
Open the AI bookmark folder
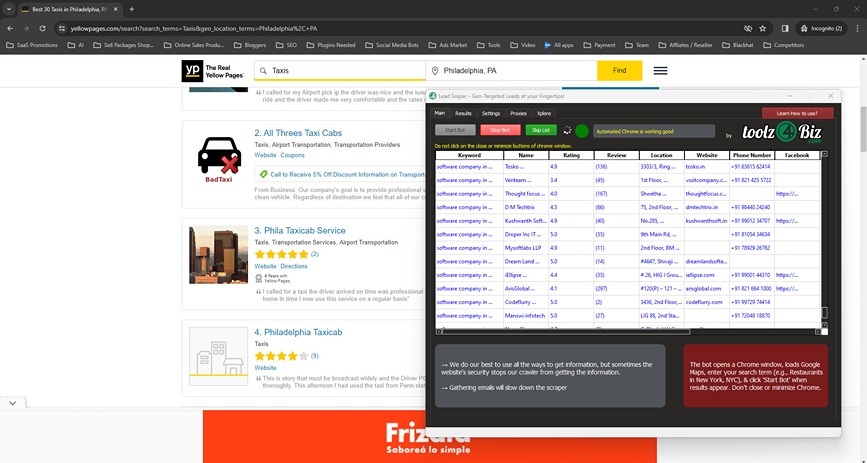(x=76, y=45)
